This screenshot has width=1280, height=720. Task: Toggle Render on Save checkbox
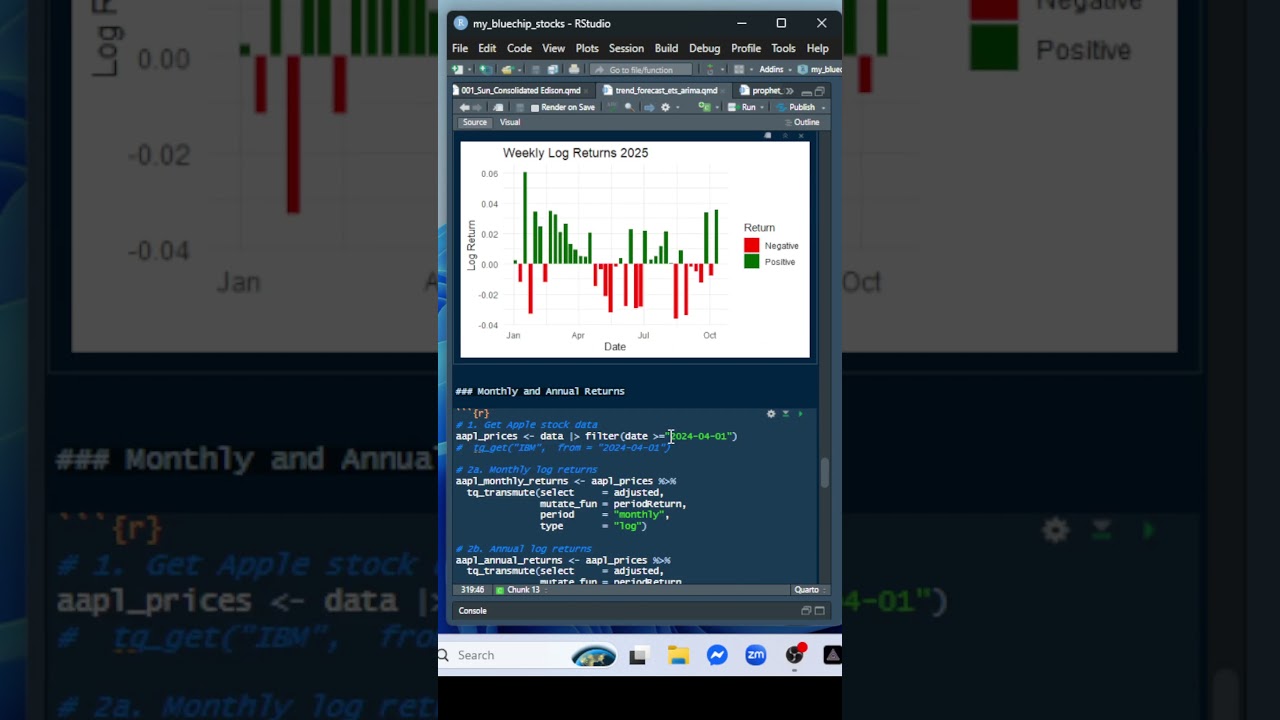point(535,108)
